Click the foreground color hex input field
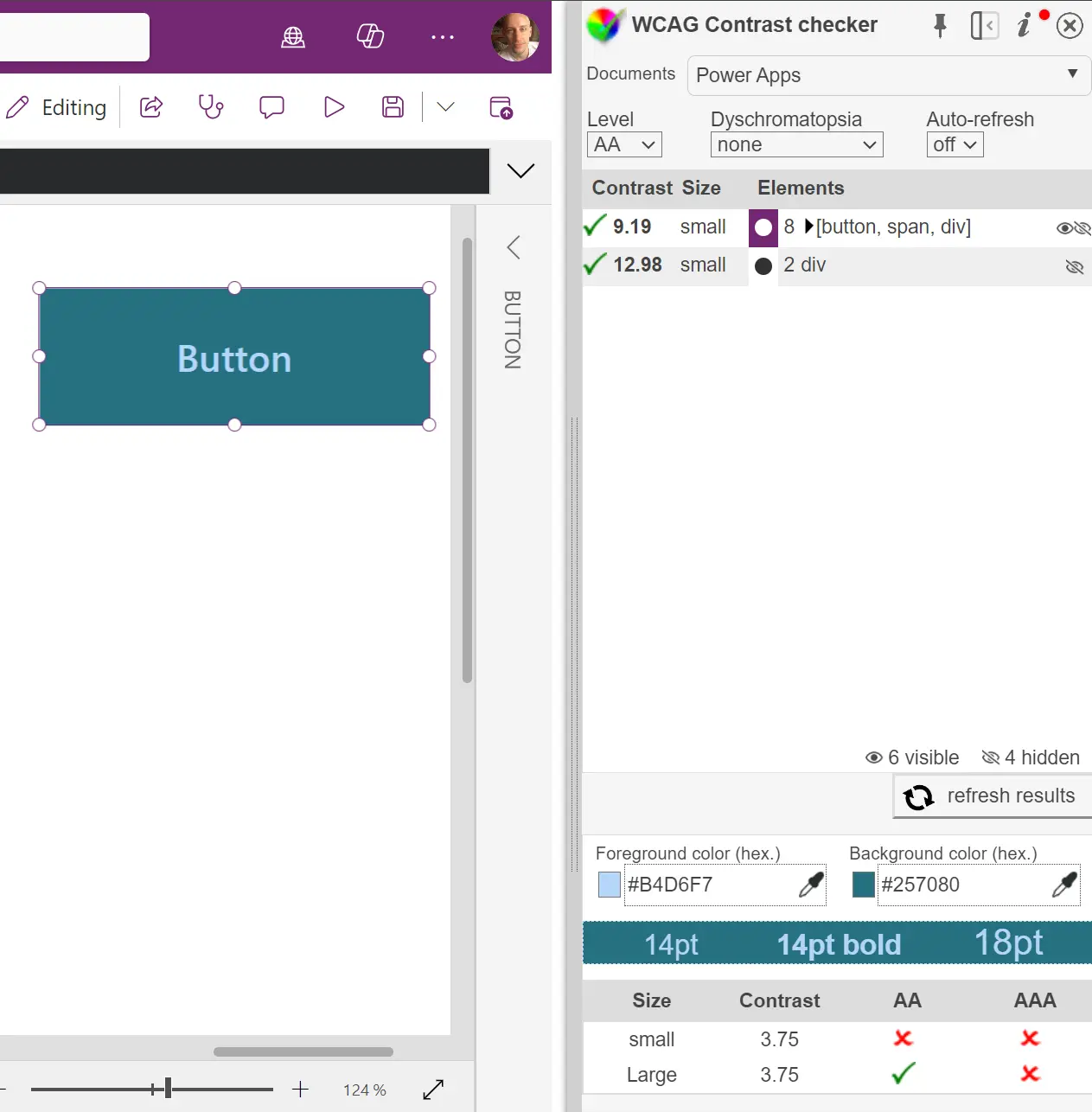Viewport: 1092px width, 1112px height. pos(709,885)
